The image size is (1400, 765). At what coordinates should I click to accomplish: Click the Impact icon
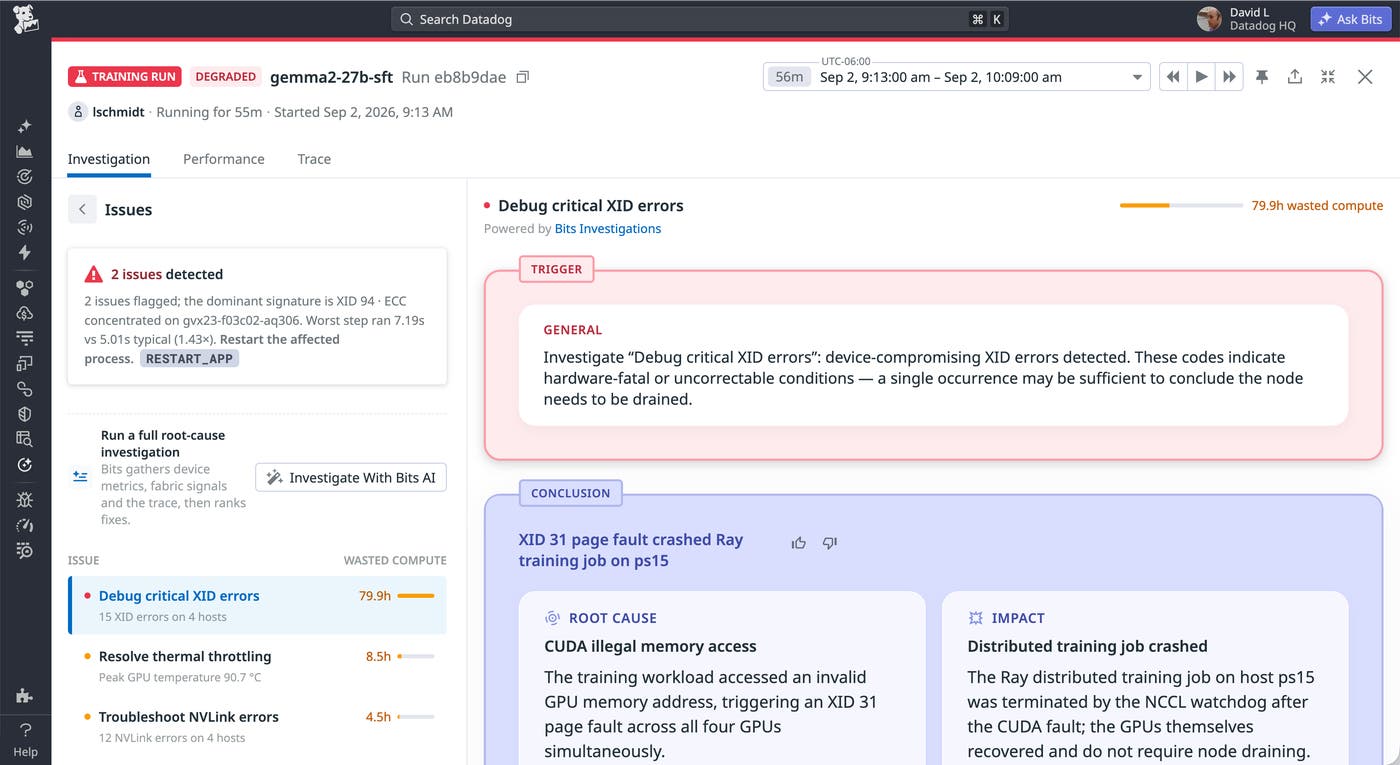[976, 618]
